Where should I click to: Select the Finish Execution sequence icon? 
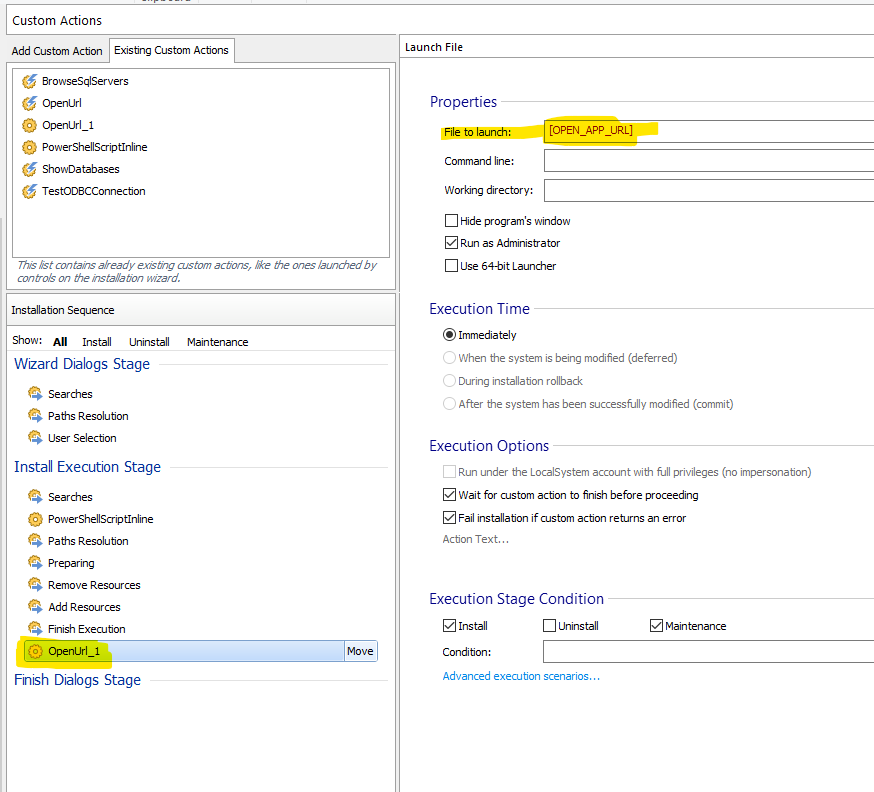coord(35,629)
